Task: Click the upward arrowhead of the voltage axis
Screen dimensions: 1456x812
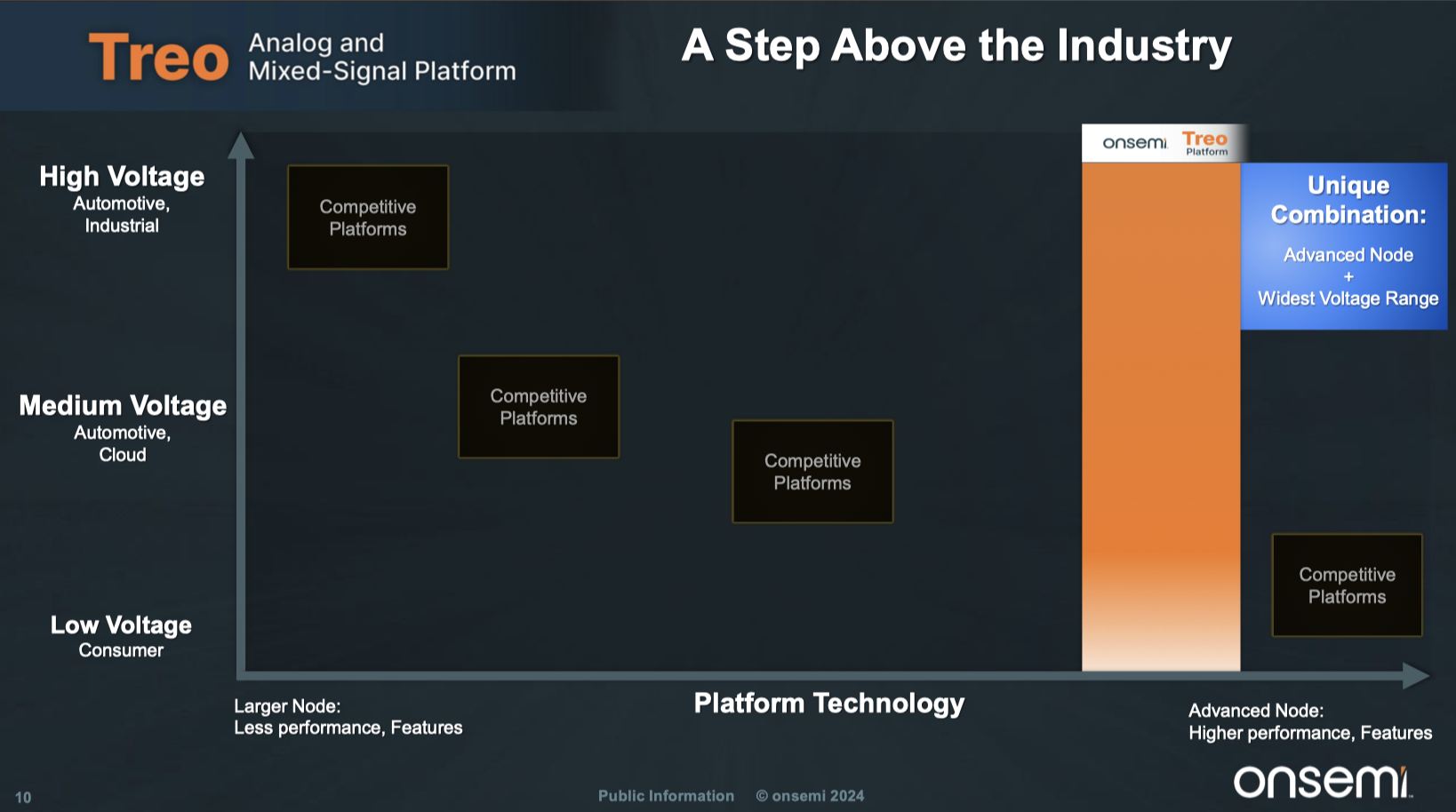Action: pos(240,145)
